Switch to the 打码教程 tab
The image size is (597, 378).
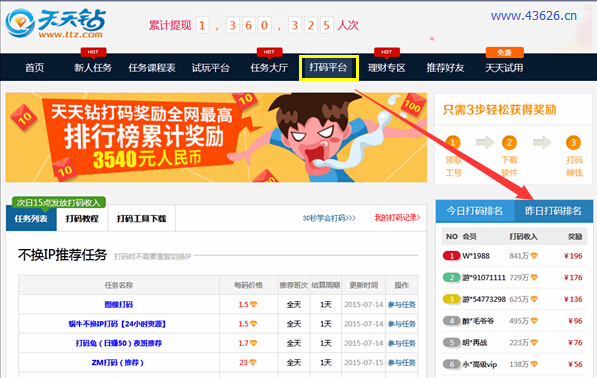(x=82, y=219)
